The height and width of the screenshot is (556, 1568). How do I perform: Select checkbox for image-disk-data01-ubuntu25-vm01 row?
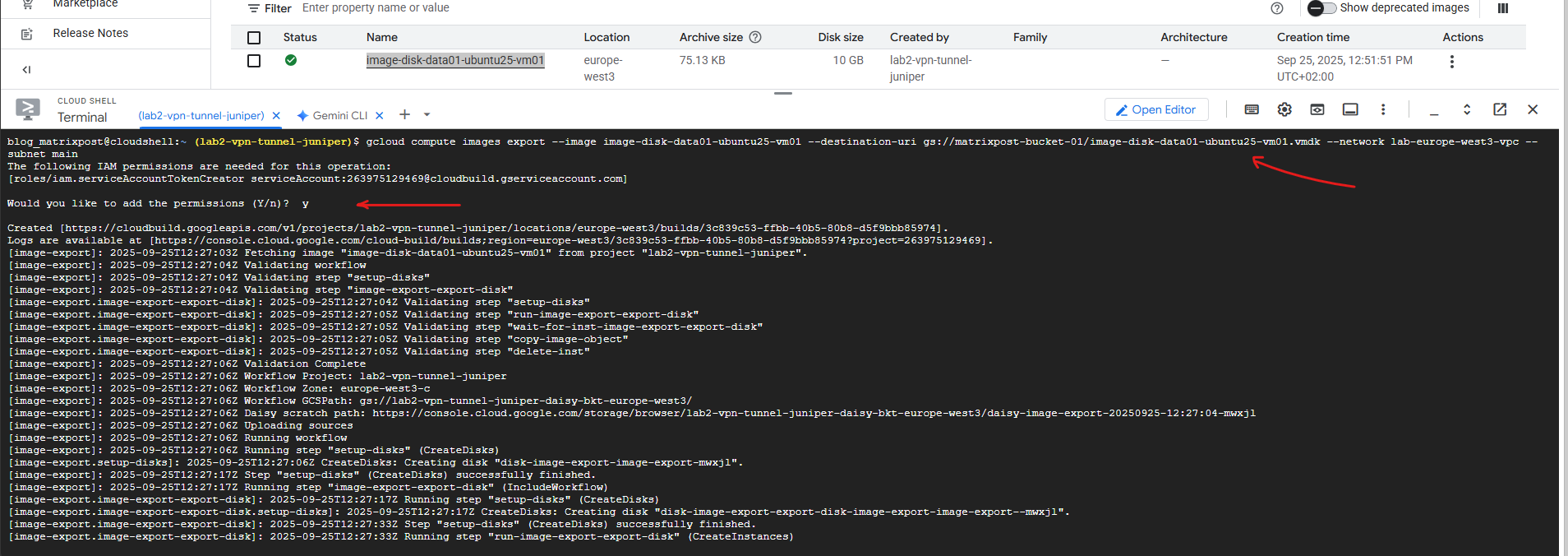[254, 61]
